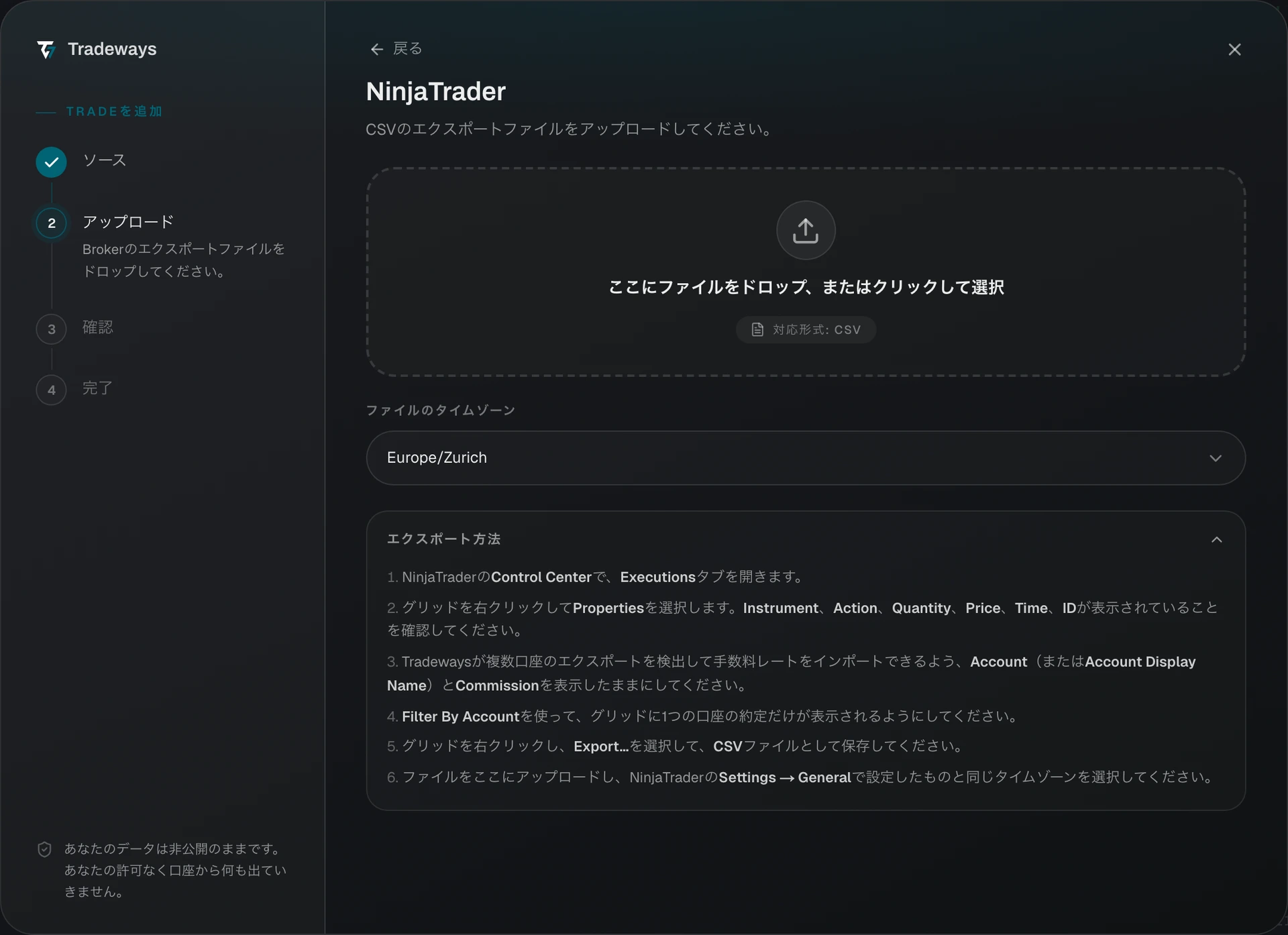The width and height of the screenshot is (1288, 935).
Task: Click the upload arrow icon
Action: 806,230
